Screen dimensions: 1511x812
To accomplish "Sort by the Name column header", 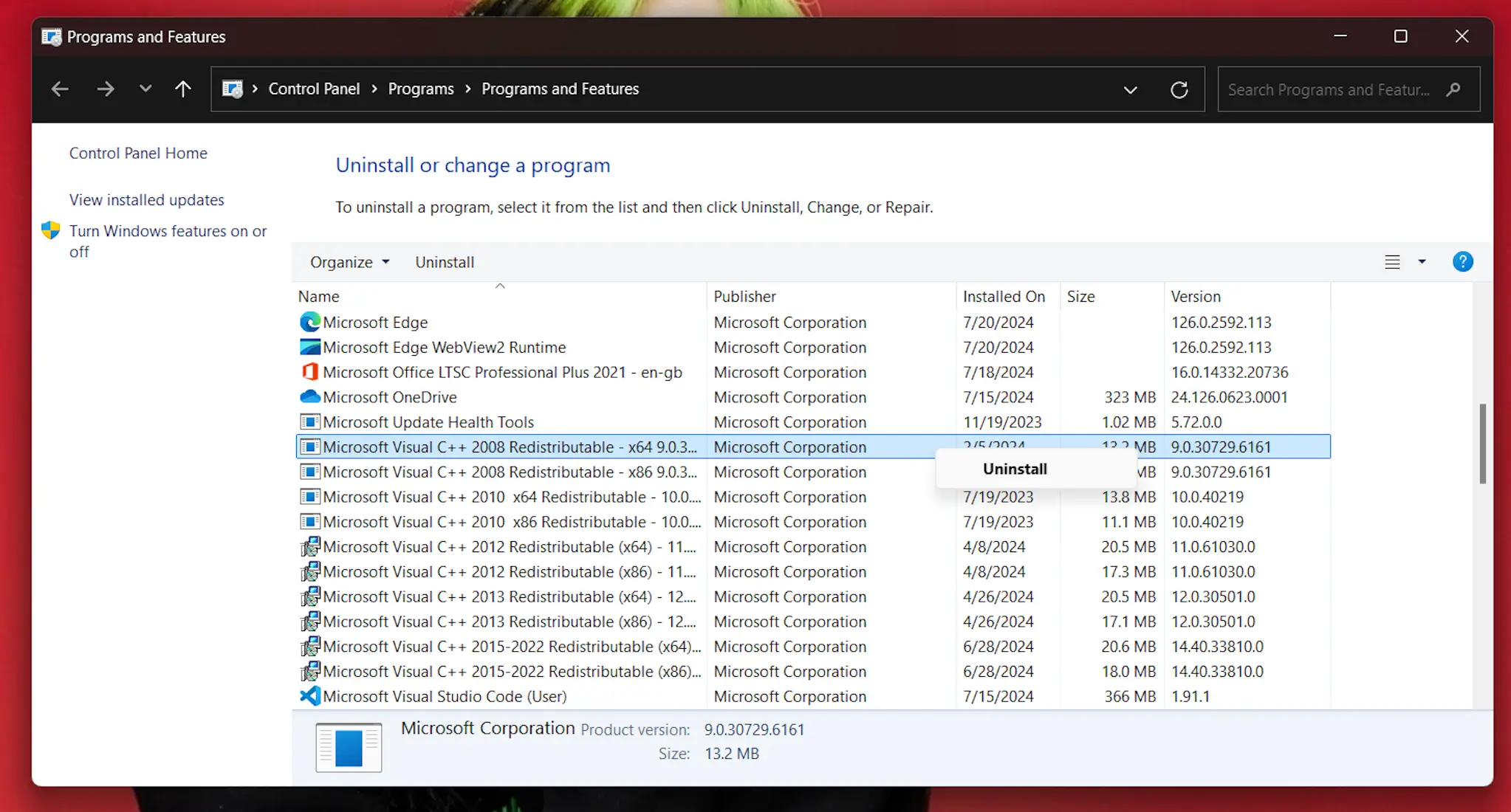I will tap(499, 297).
